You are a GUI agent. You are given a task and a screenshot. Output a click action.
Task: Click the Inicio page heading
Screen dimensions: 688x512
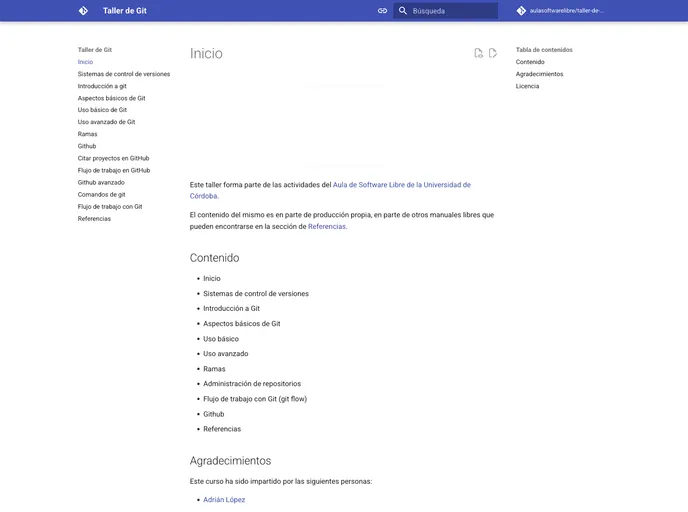point(206,53)
